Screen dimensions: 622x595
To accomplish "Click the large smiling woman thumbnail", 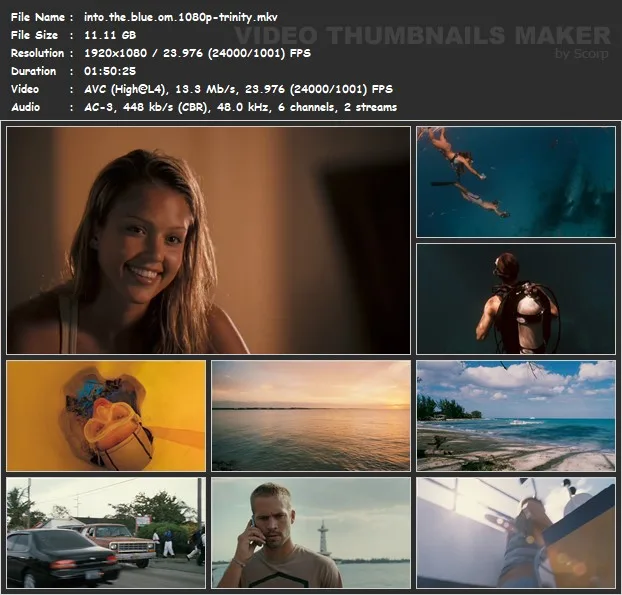I will pos(208,240).
